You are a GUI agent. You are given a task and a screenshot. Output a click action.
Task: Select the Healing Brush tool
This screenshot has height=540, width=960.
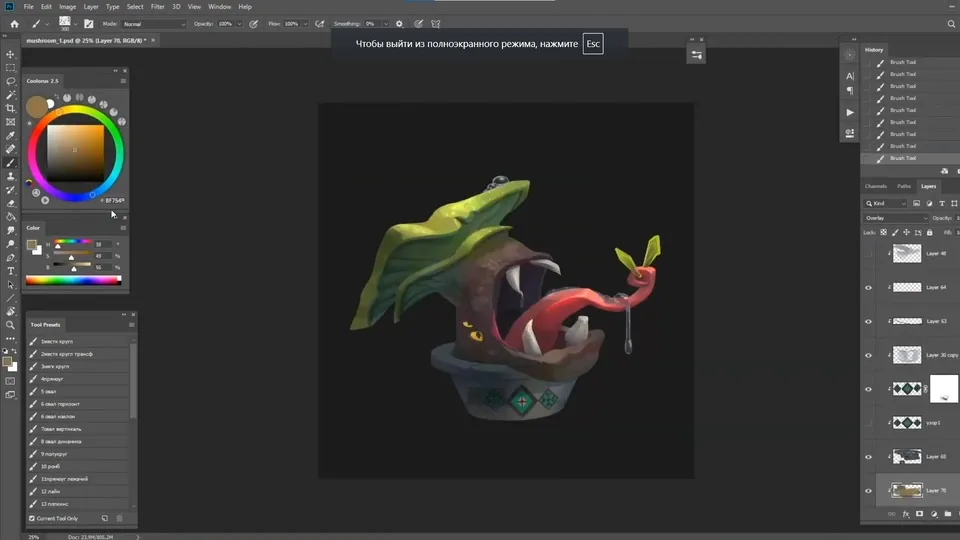[10, 149]
